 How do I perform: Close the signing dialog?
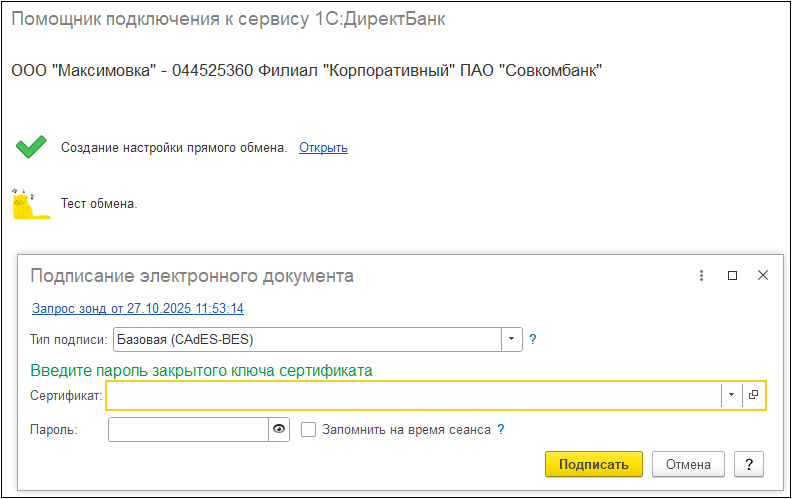pos(763,276)
